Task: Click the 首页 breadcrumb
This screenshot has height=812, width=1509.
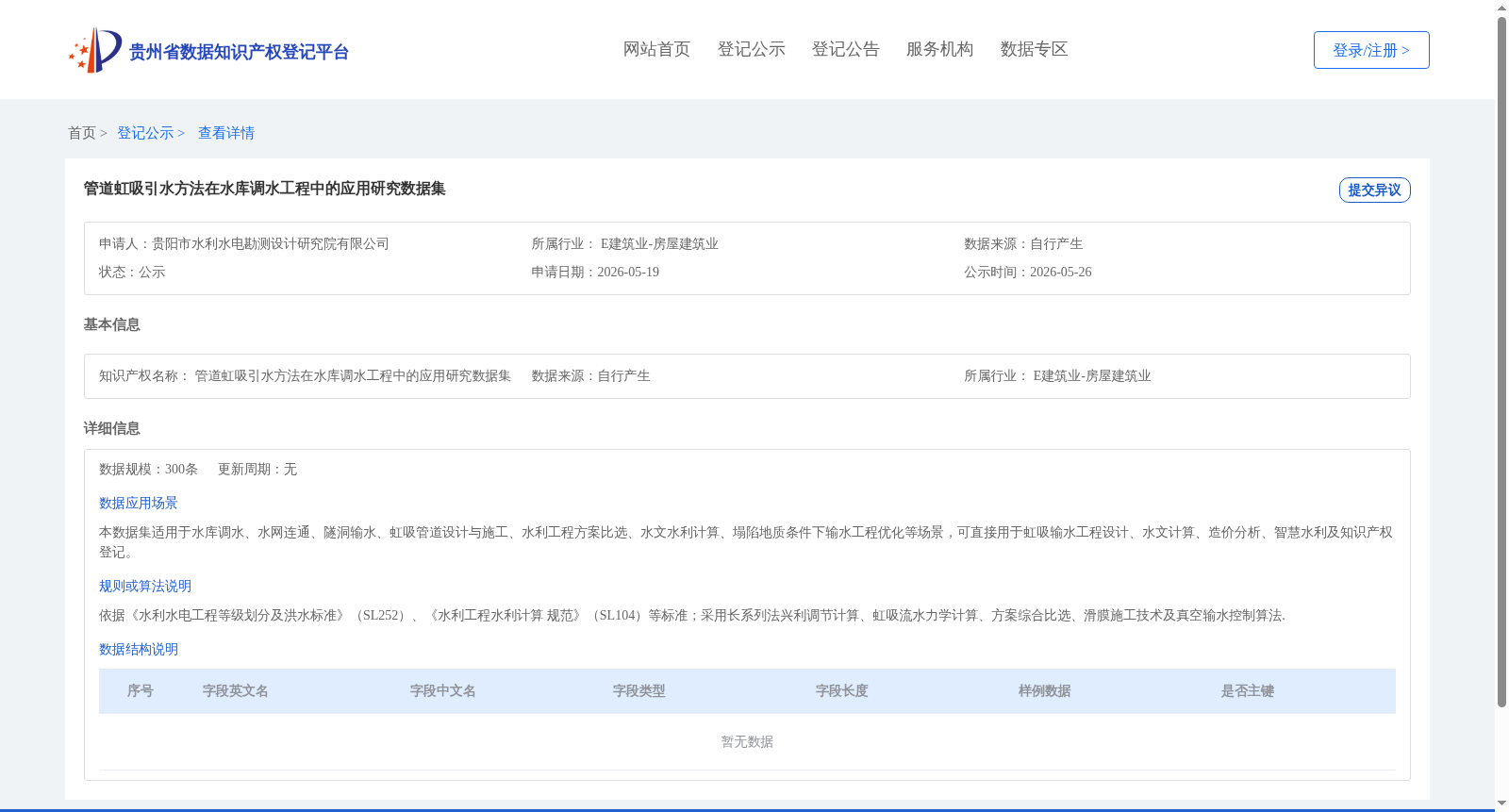Action: [82, 133]
